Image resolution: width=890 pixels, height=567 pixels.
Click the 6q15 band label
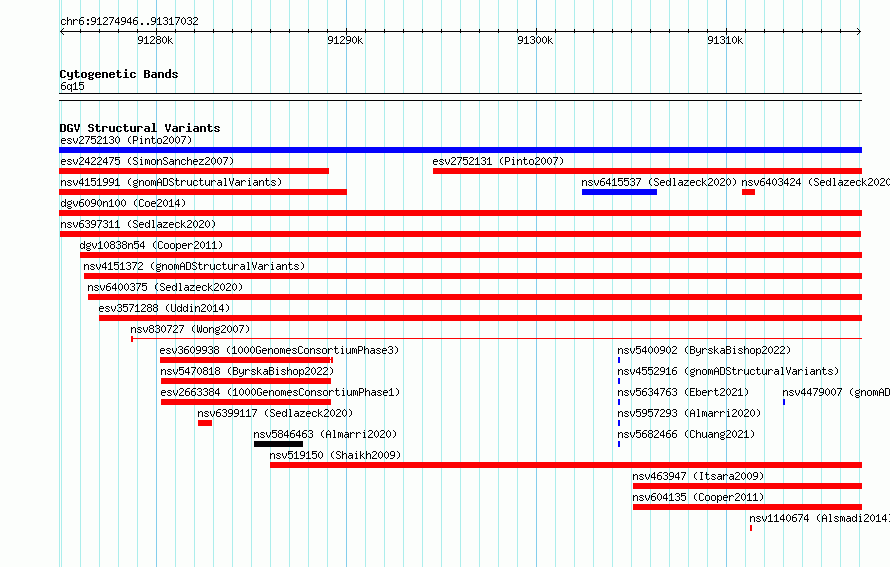[x=72, y=86]
